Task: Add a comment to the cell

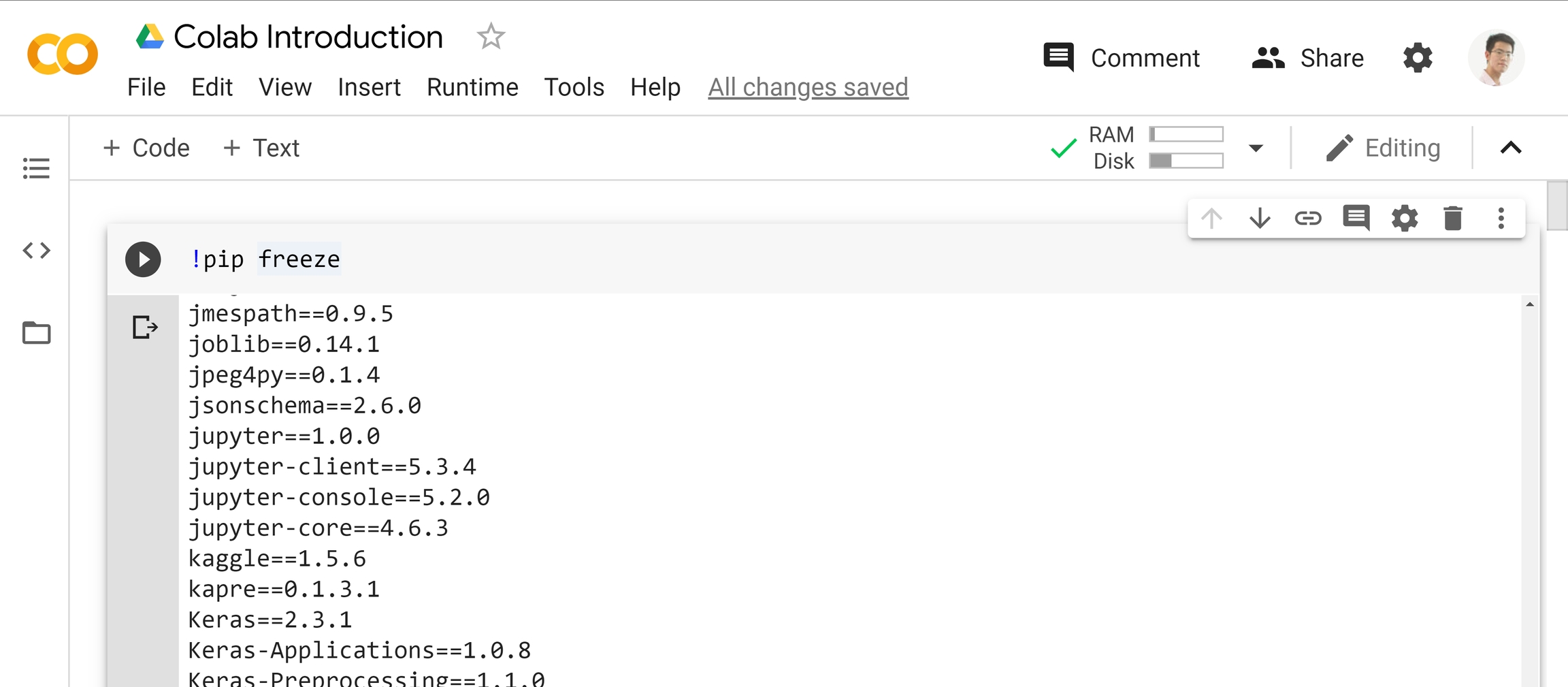Action: (x=1356, y=219)
